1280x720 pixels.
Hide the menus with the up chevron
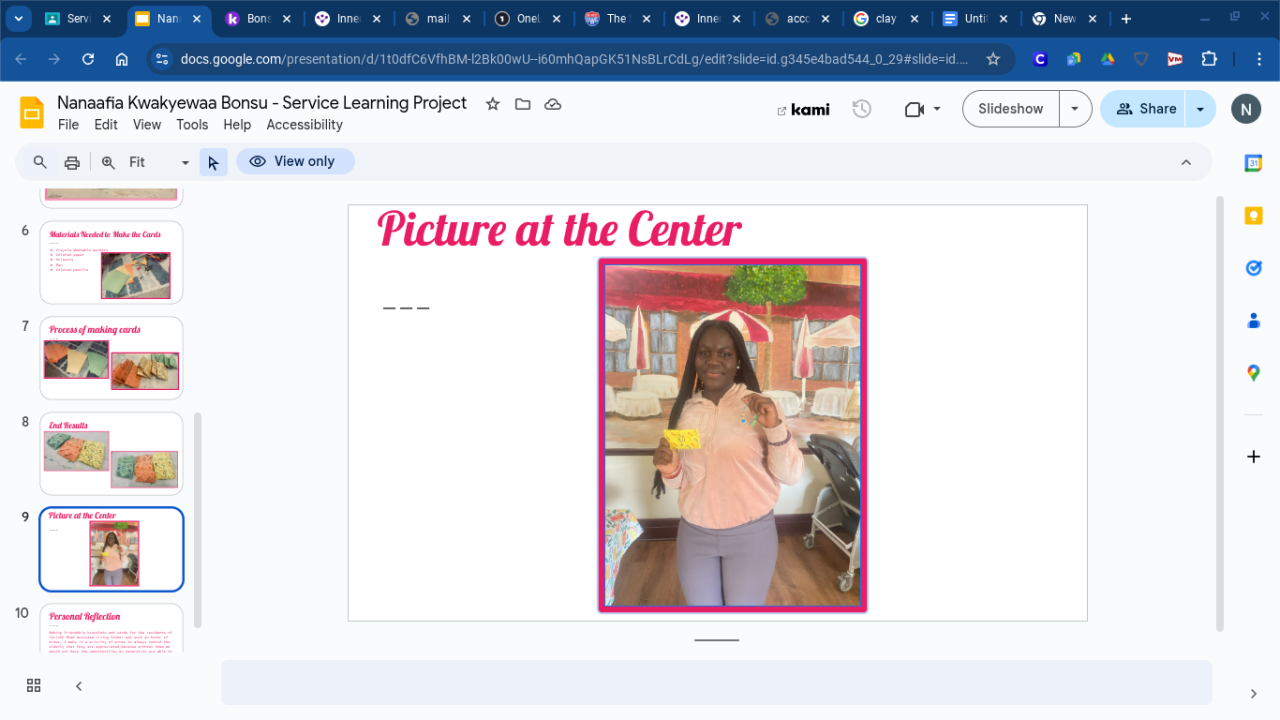coord(1186,162)
